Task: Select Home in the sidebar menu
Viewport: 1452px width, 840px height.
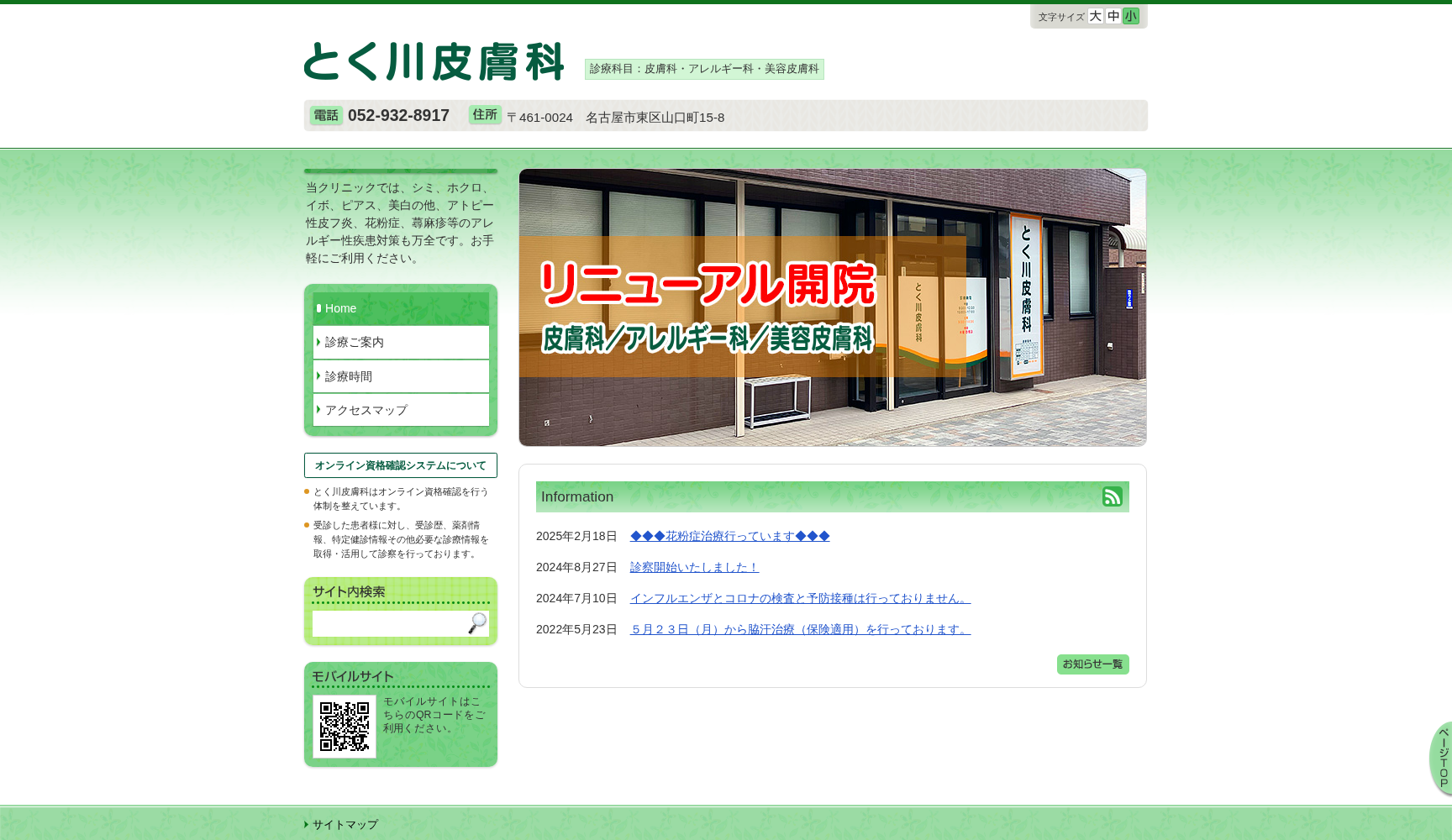Action: pyautogui.click(x=401, y=308)
